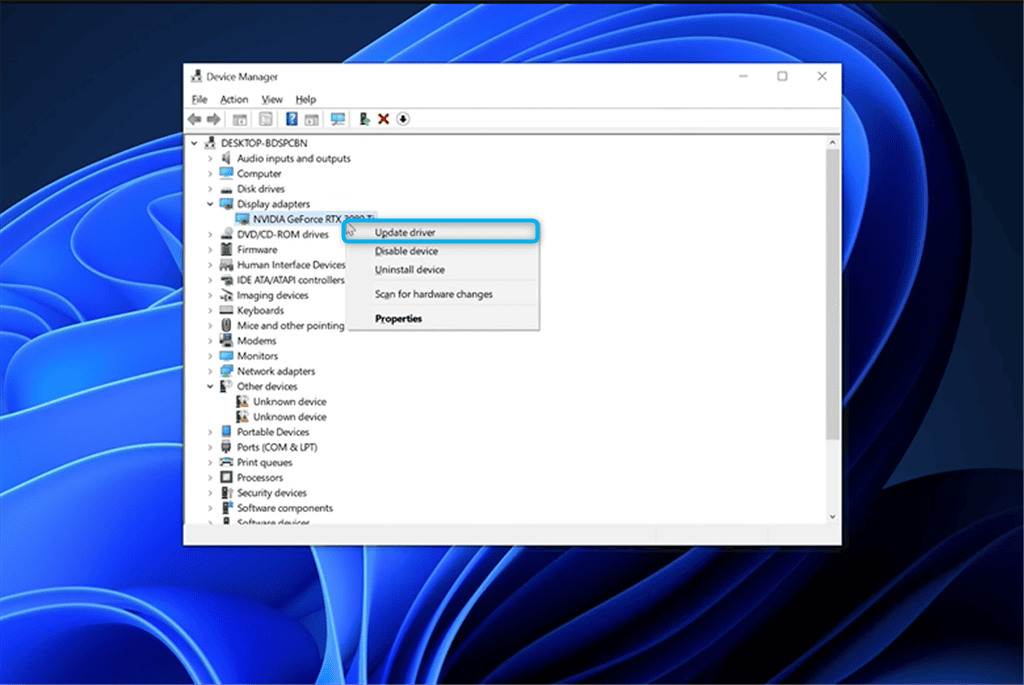
Task: Open Properties from the context menu
Action: [x=398, y=319]
